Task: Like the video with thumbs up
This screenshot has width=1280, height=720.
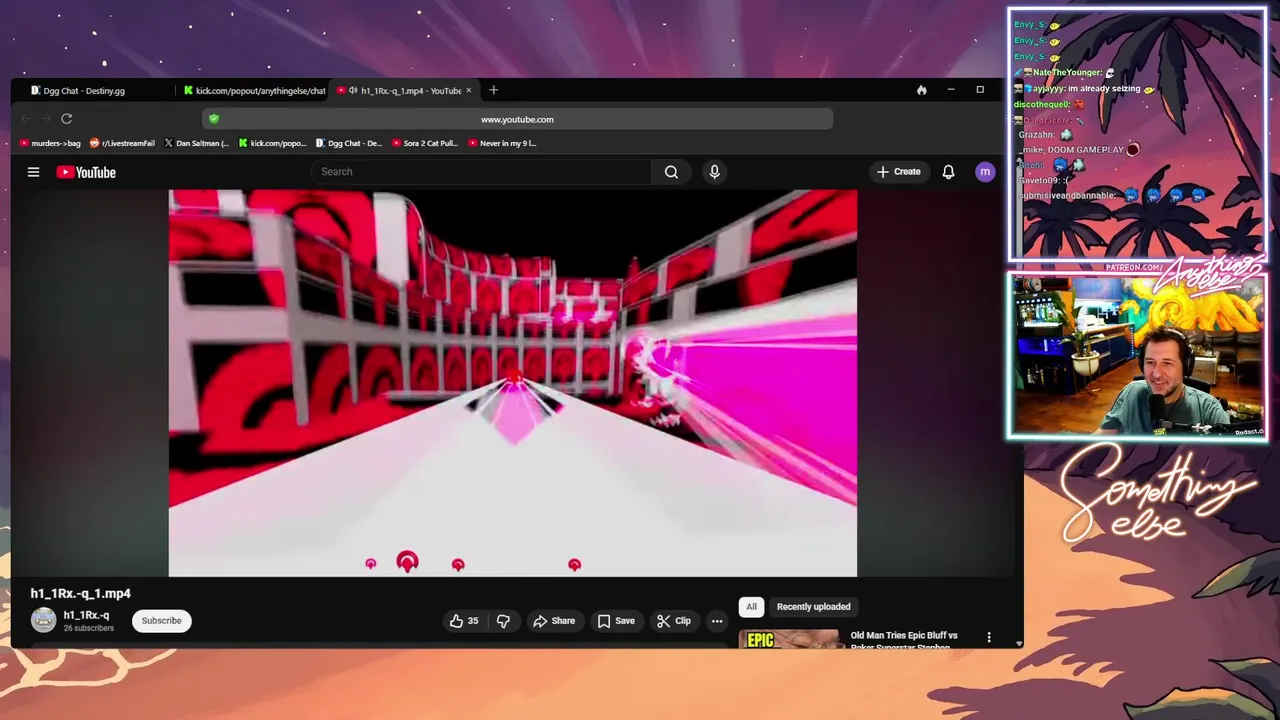Action: point(465,621)
